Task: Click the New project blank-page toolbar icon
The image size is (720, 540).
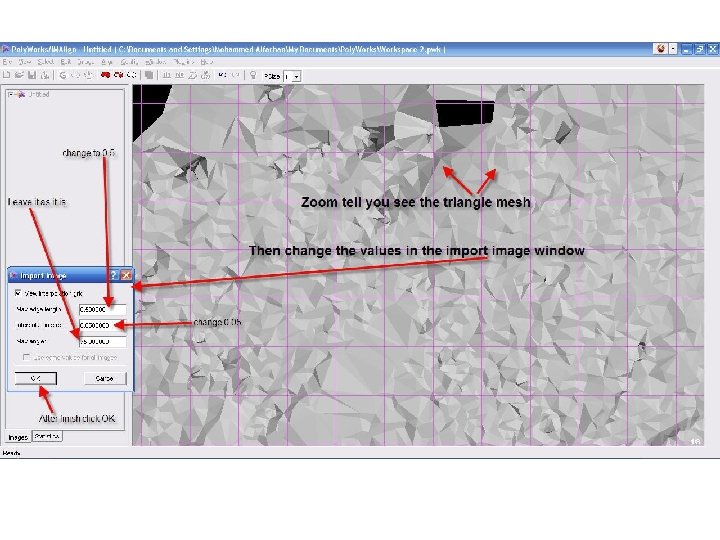Action: (6, 75)
